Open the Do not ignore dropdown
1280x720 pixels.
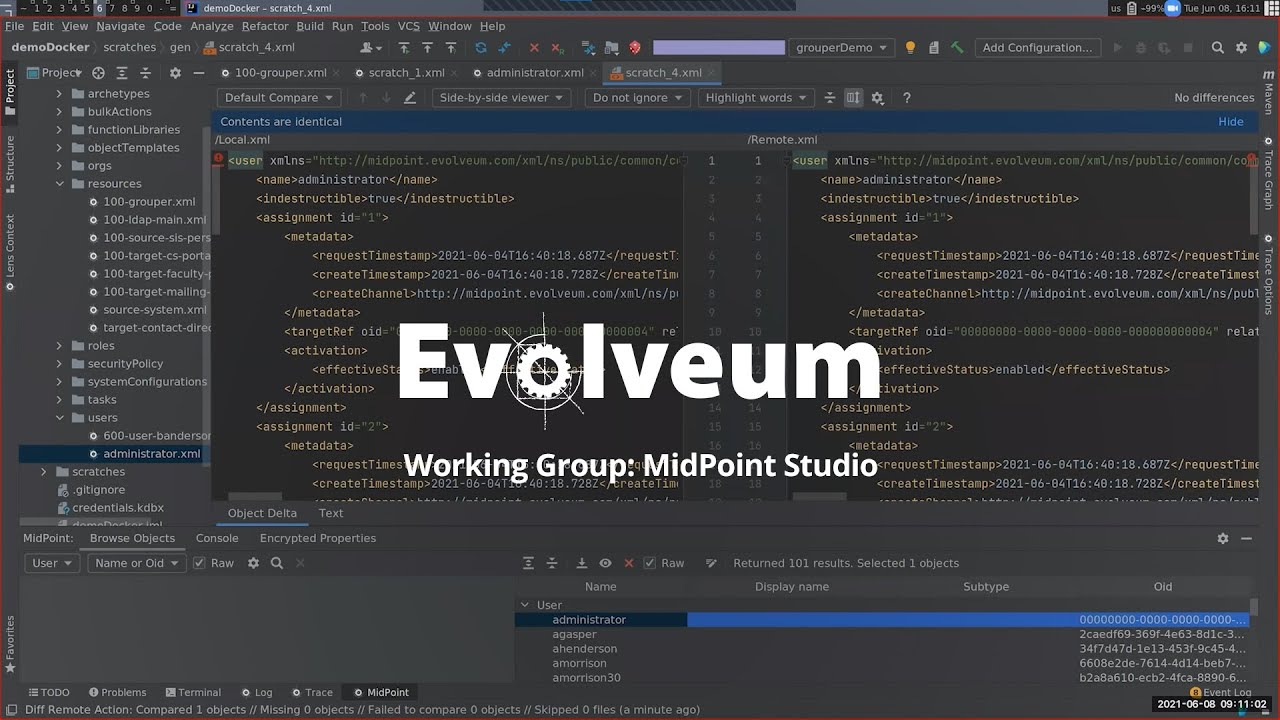(x=637, y=97)
